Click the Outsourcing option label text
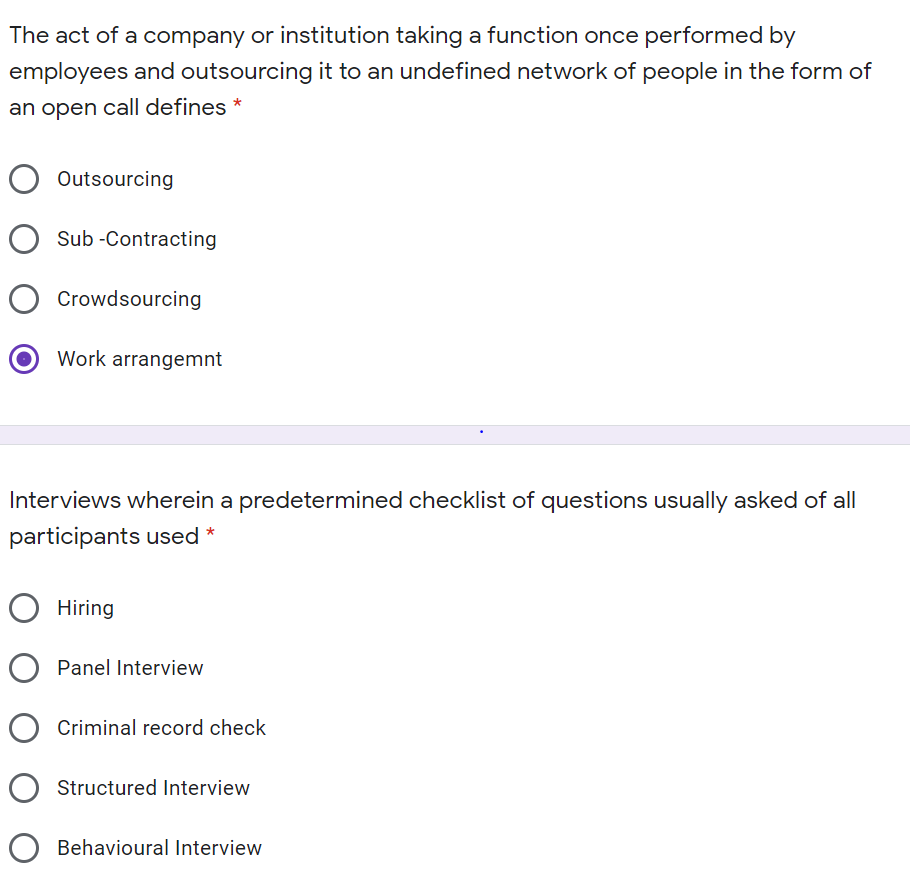Image resolution: width=910 pixels, height=875 pixels. [115, 179]
